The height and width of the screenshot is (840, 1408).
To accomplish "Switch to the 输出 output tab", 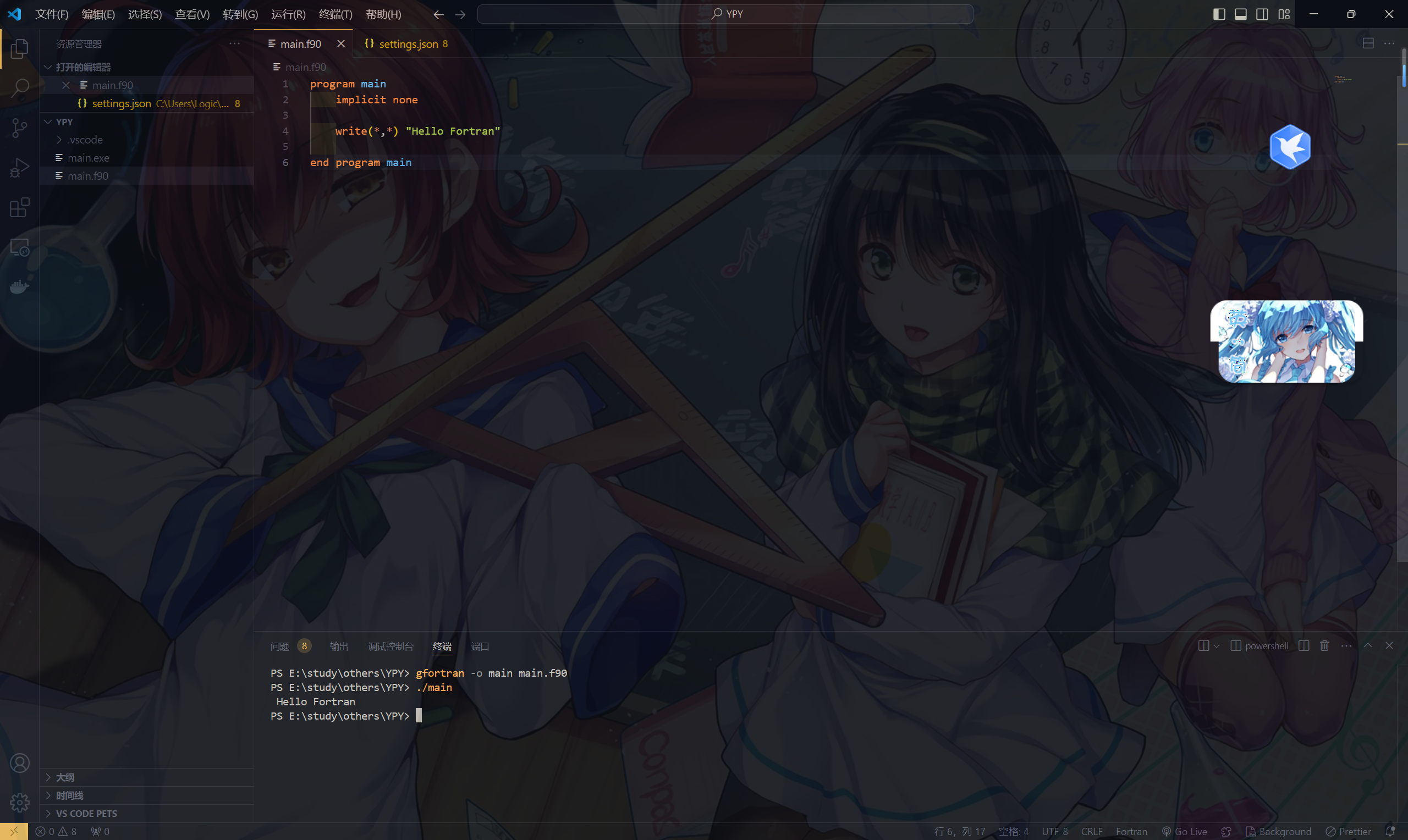I will coord(339,646).
